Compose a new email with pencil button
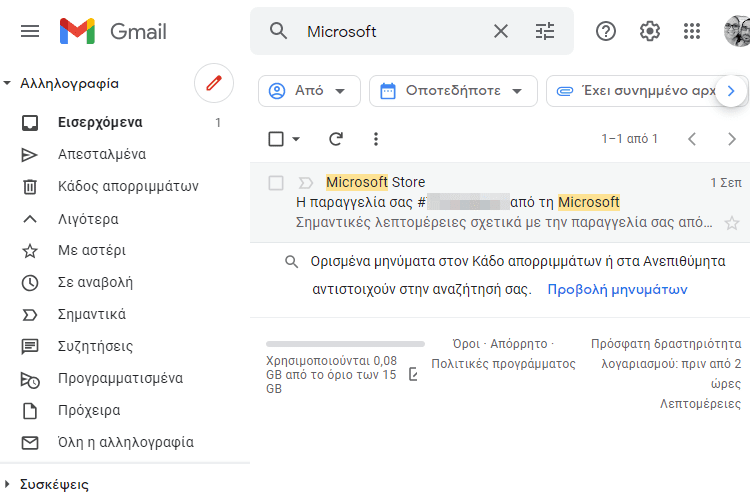This screenshot has width=750, height=500. pos(214,83)
